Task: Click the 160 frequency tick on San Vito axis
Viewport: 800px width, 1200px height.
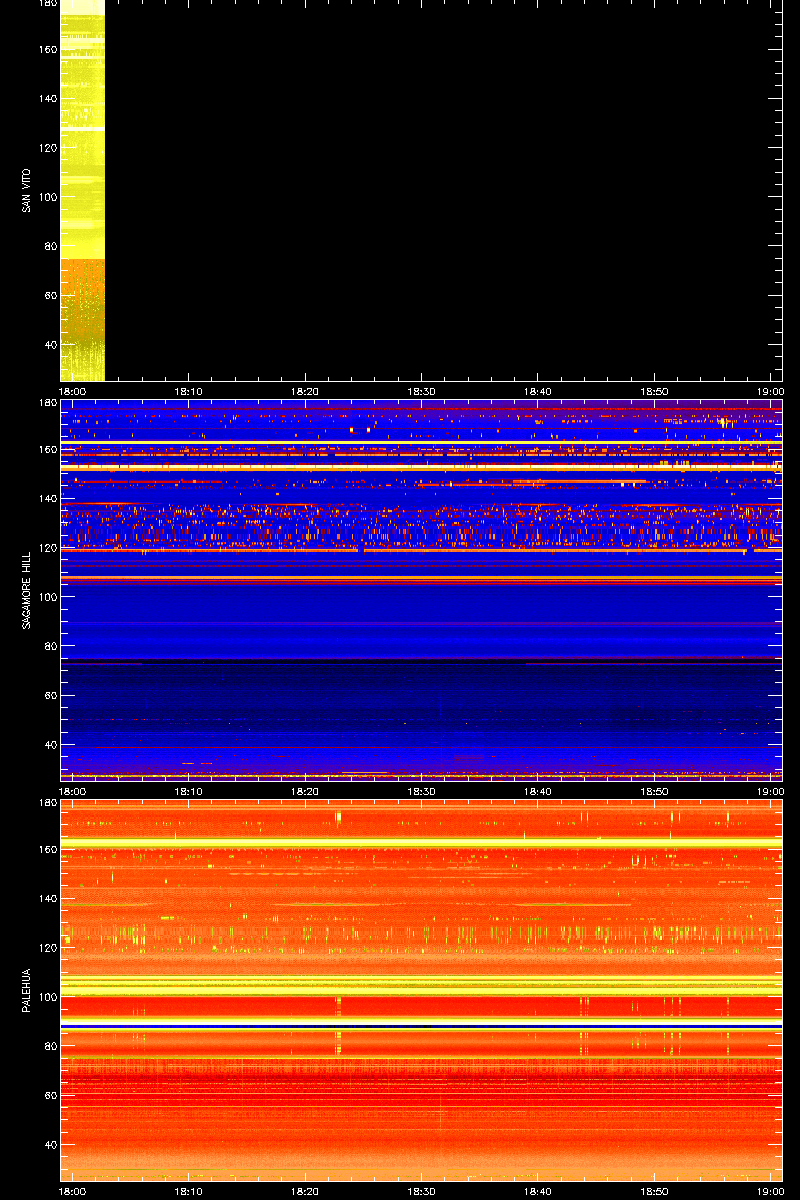Action: (x=47, y=49)
